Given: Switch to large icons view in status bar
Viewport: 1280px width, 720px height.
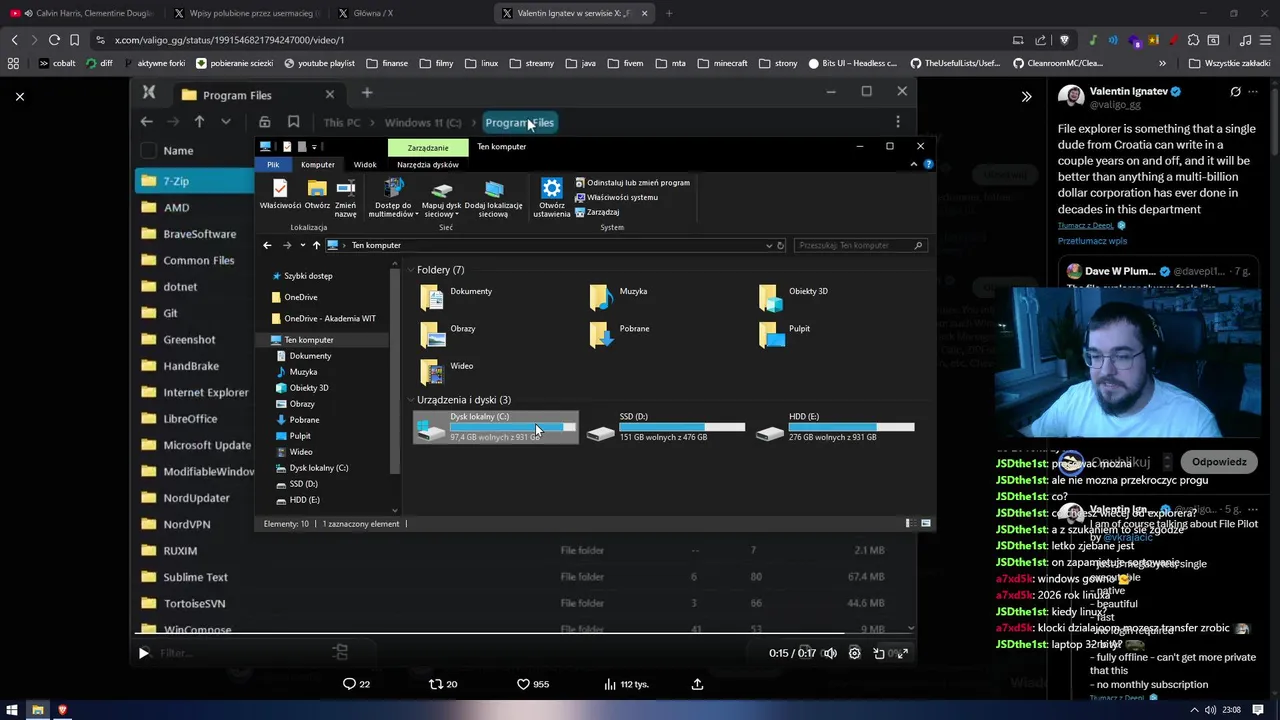Looking at the screenshot, I should coord(926,523).
